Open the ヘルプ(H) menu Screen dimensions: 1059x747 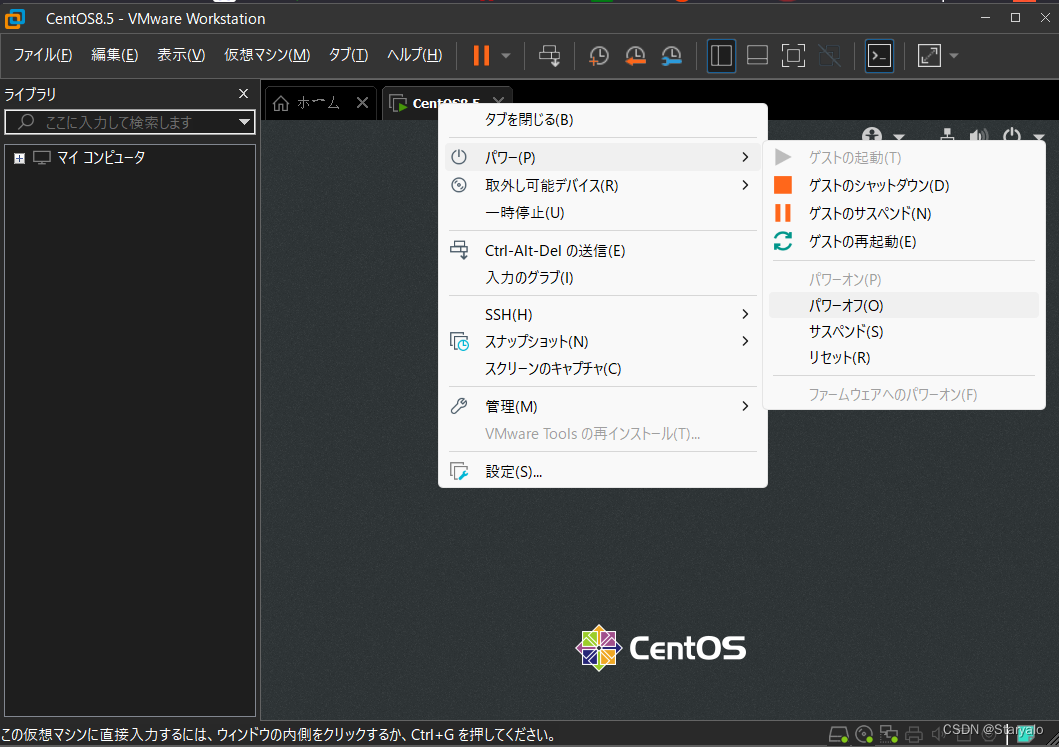[415, 55]
